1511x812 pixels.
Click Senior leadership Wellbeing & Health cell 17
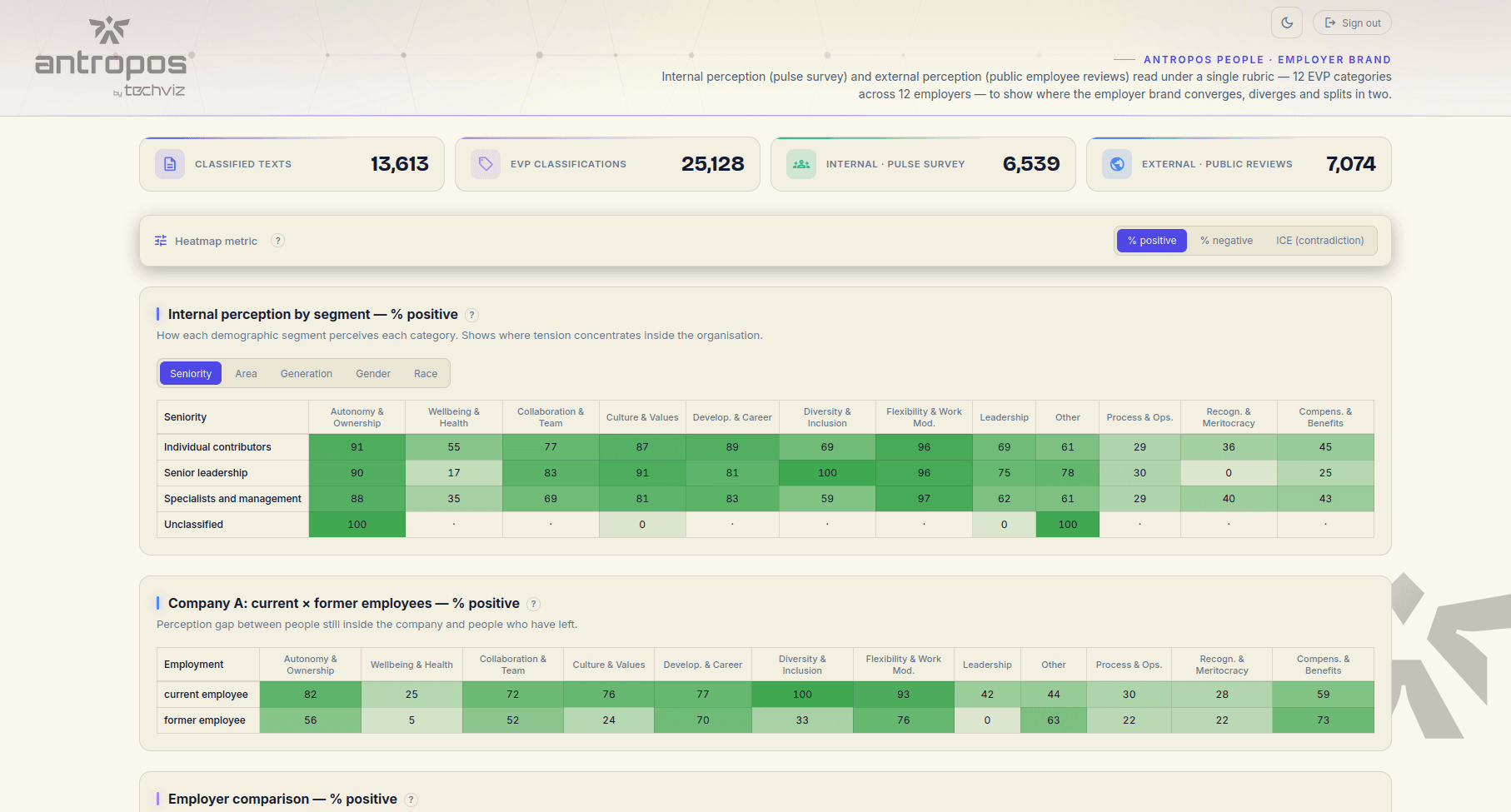tap(454, 473)
